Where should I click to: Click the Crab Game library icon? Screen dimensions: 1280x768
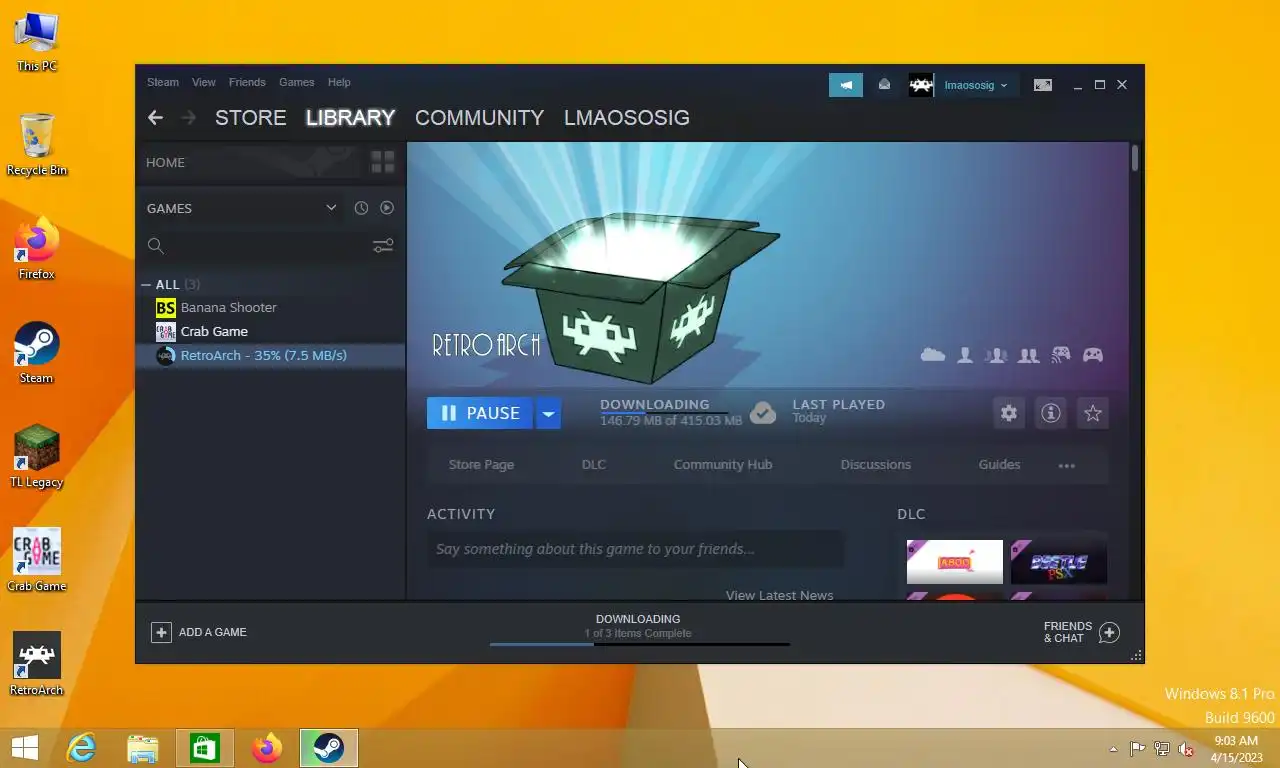(165, 331)
